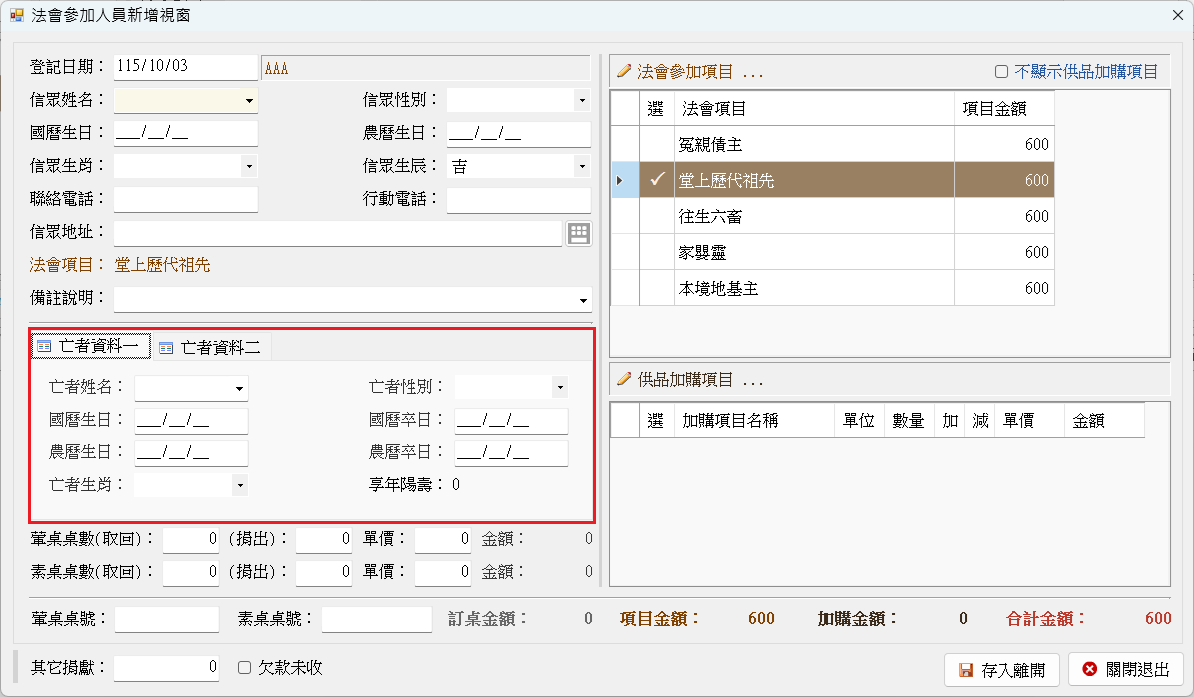This screenshot has height=697, width=1194.
Task: Toggle 不顯示供品加購項目 checkbox
Action: (x=1001, y=72)
